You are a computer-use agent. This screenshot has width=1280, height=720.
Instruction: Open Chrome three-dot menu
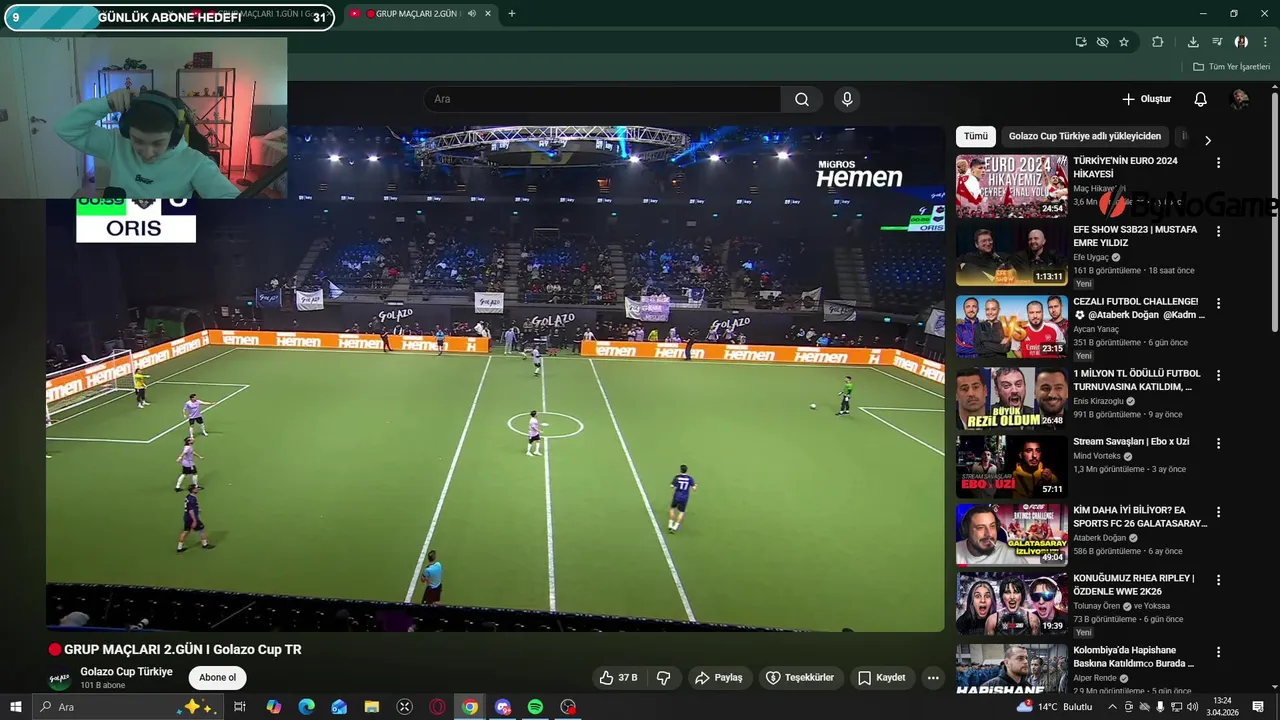pos(1265,42)
